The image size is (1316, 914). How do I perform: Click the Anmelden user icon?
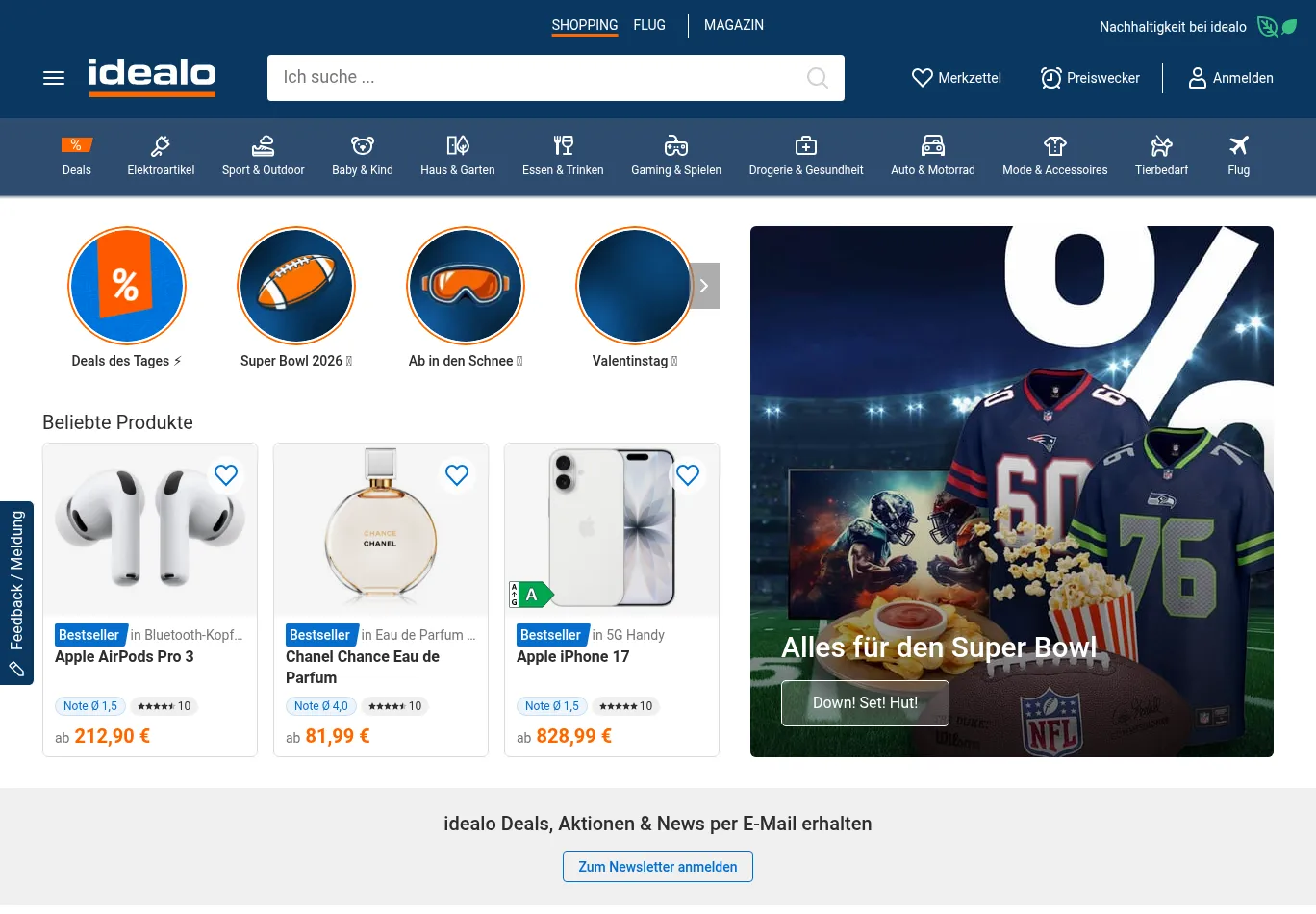pos(1198,78)
